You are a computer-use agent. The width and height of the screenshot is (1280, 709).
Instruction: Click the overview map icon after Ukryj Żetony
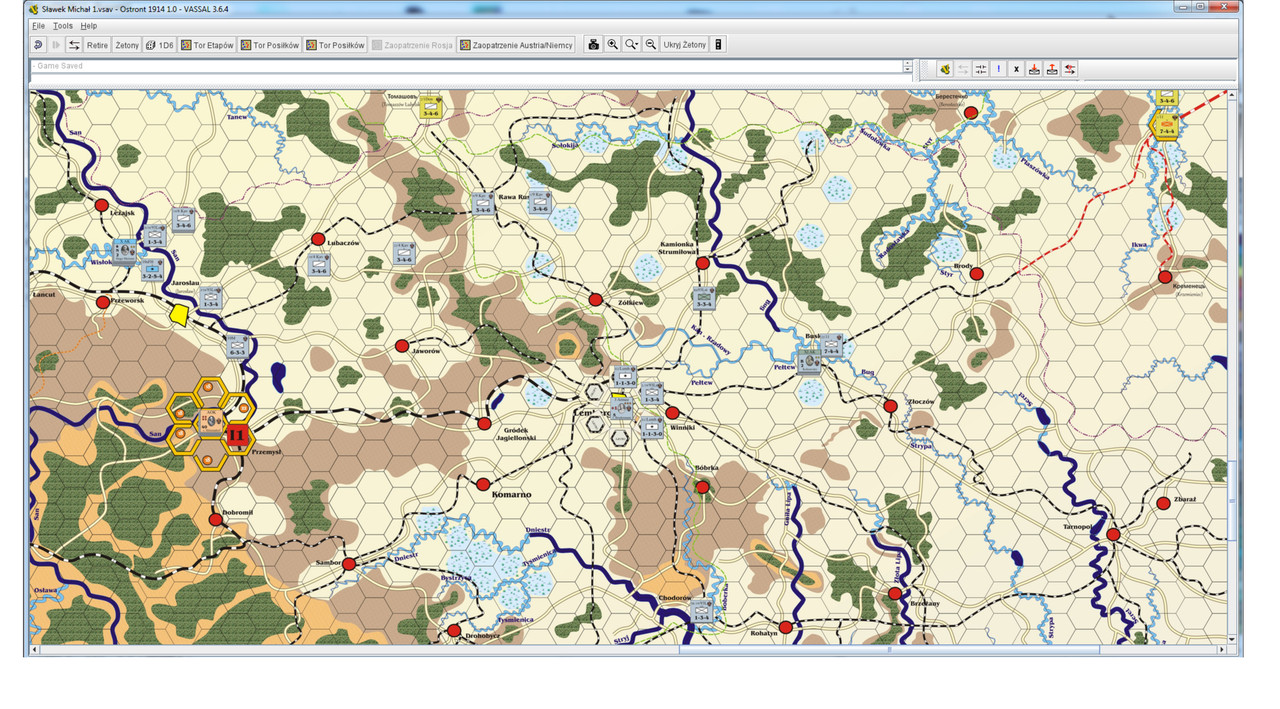pos(718,45)
